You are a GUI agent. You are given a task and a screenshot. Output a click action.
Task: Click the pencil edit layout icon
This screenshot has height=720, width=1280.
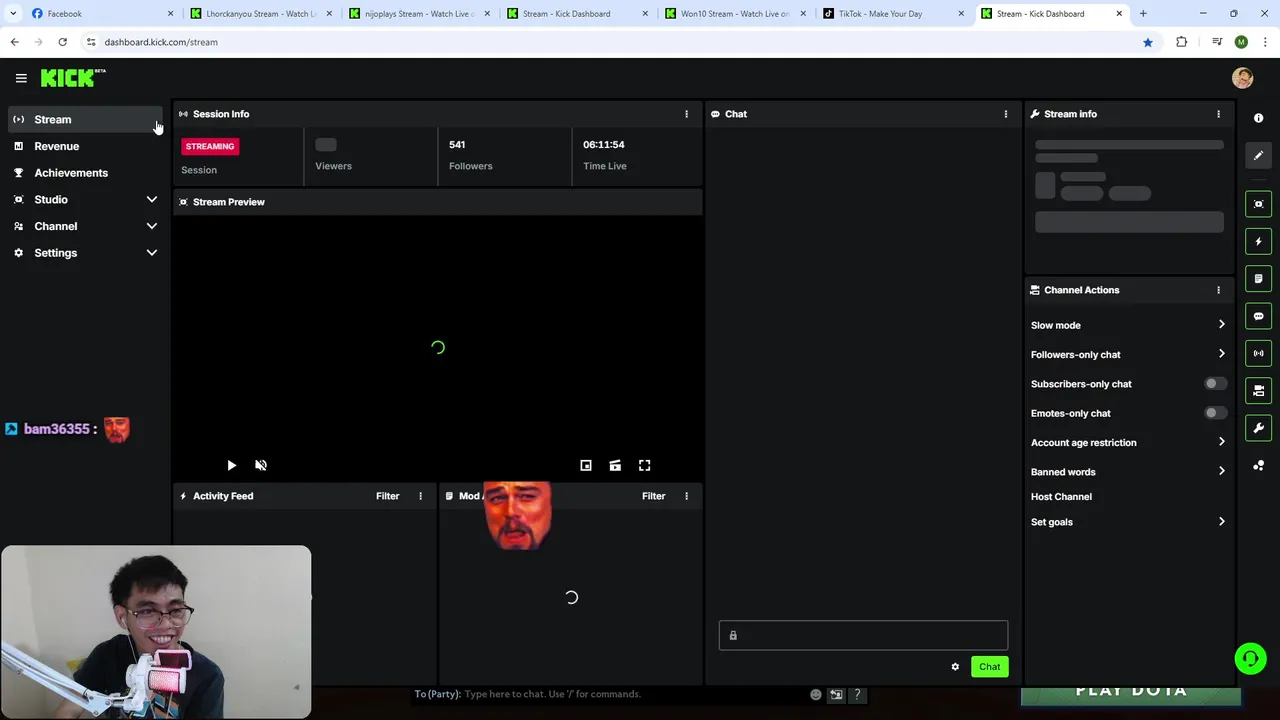point(1258,155)
